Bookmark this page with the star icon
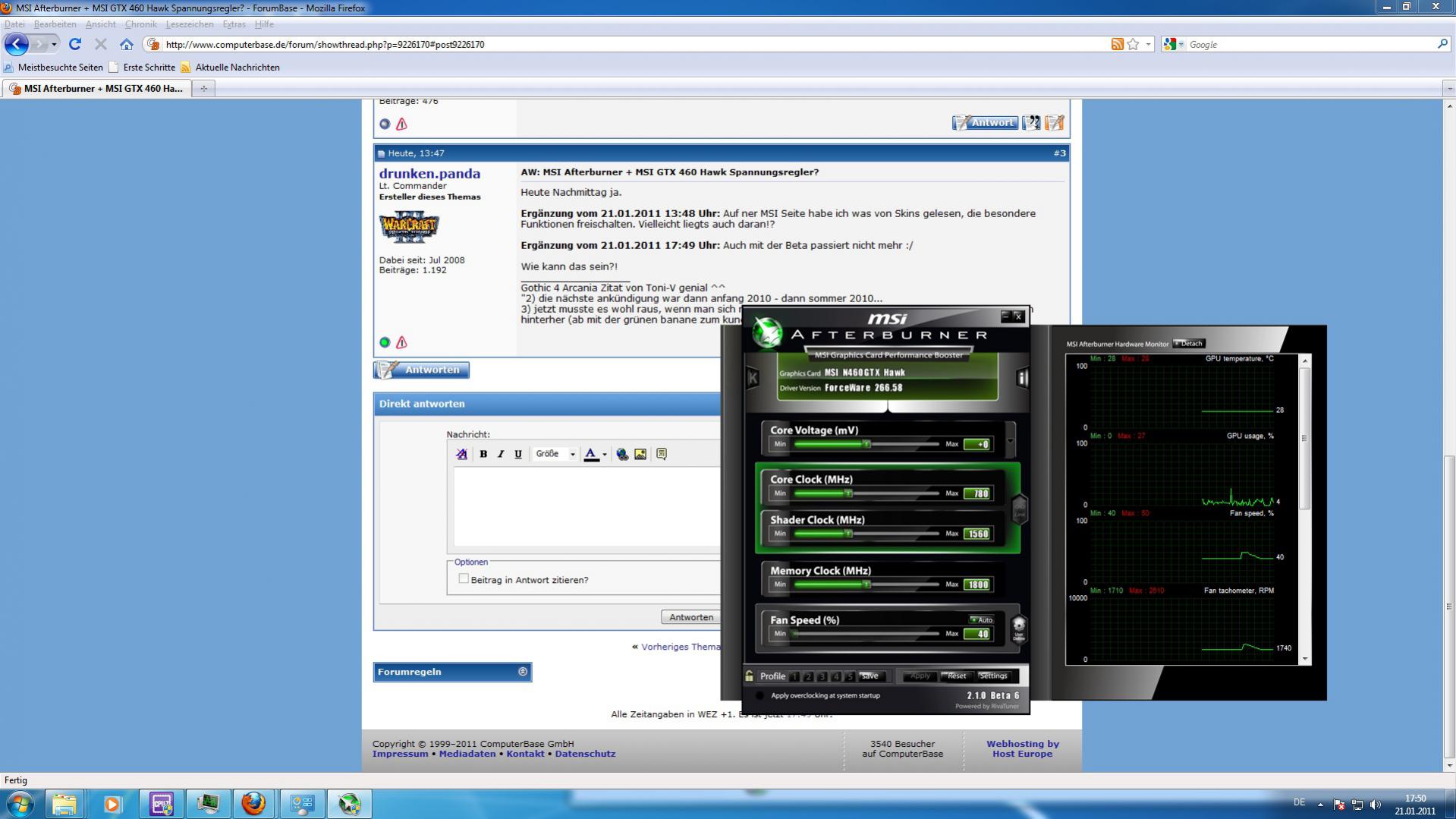Viewport: 1456px width, 819px height. [x=1133, y=44]
